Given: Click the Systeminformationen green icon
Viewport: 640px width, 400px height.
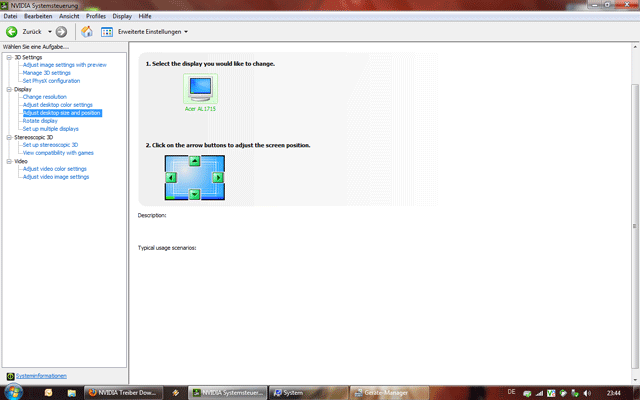Looking at the screenshot, I should (x=11, y=376).
